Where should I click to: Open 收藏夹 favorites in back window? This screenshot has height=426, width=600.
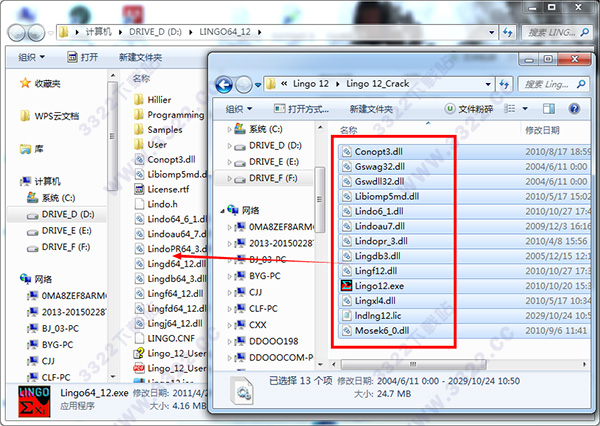point(40,83)
